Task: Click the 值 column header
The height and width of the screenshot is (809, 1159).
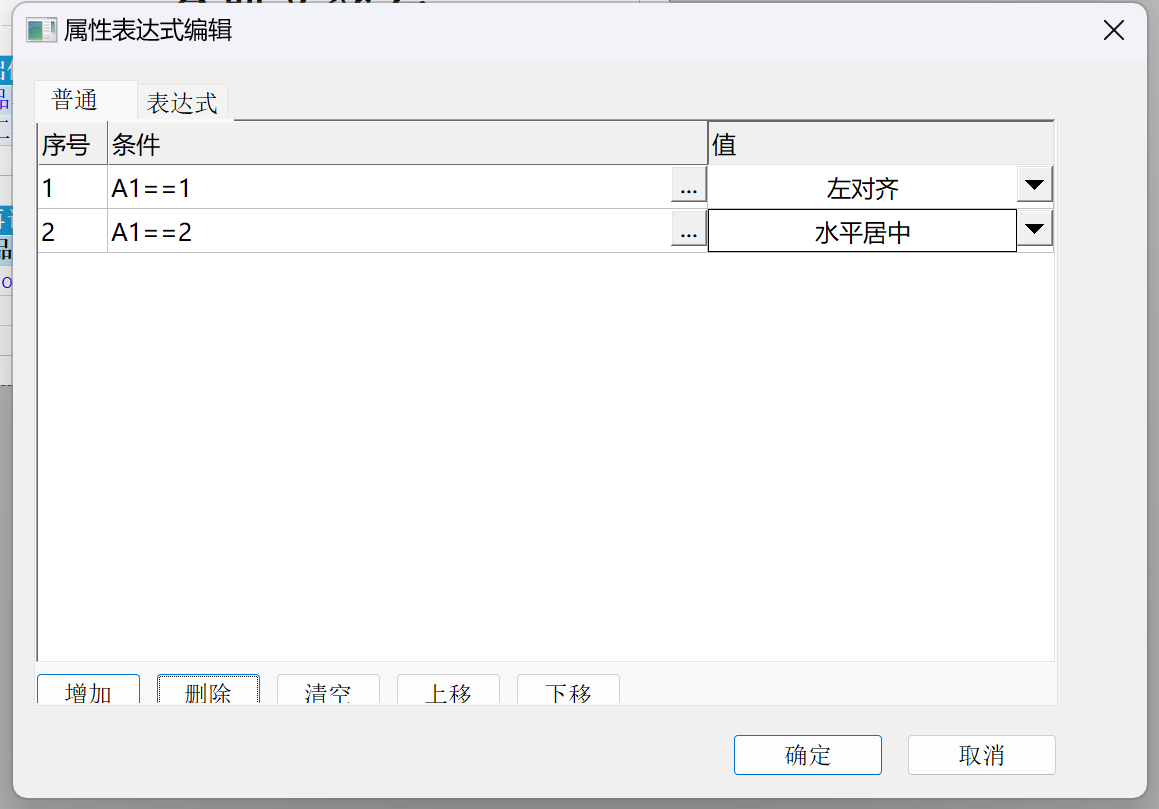Action: coord(880,145)
